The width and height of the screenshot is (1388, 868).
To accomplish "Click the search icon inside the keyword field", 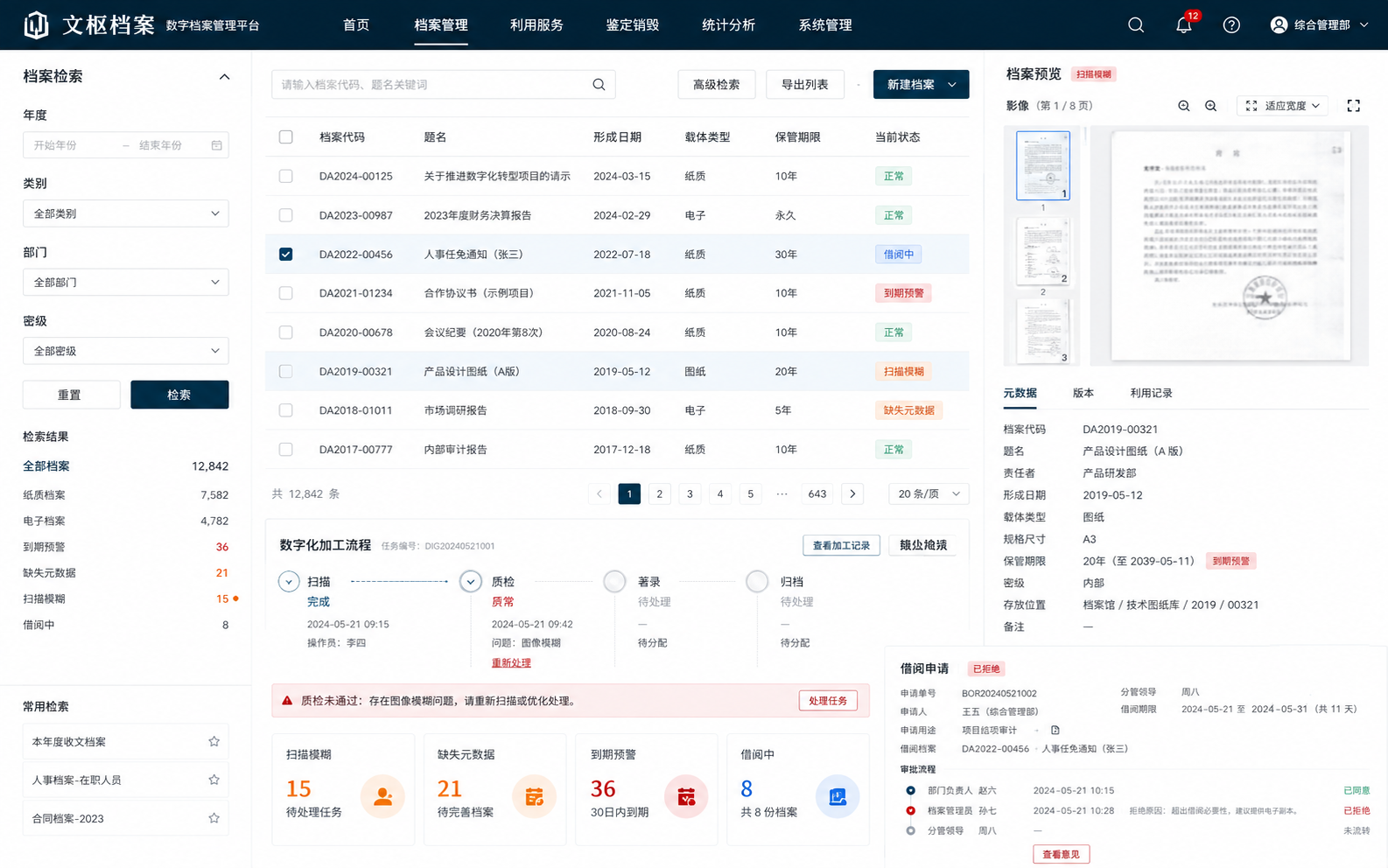I will click(x=599, y=85).
